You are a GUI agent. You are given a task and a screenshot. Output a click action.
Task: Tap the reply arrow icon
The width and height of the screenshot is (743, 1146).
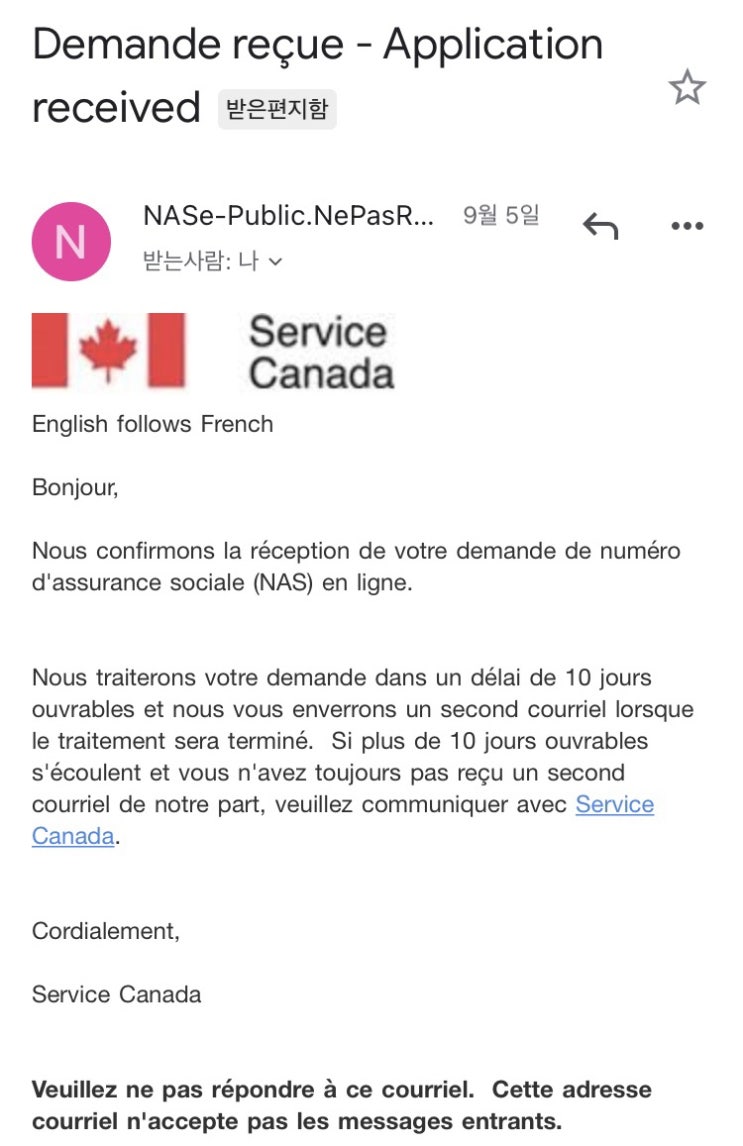click(x=600, y=226)
